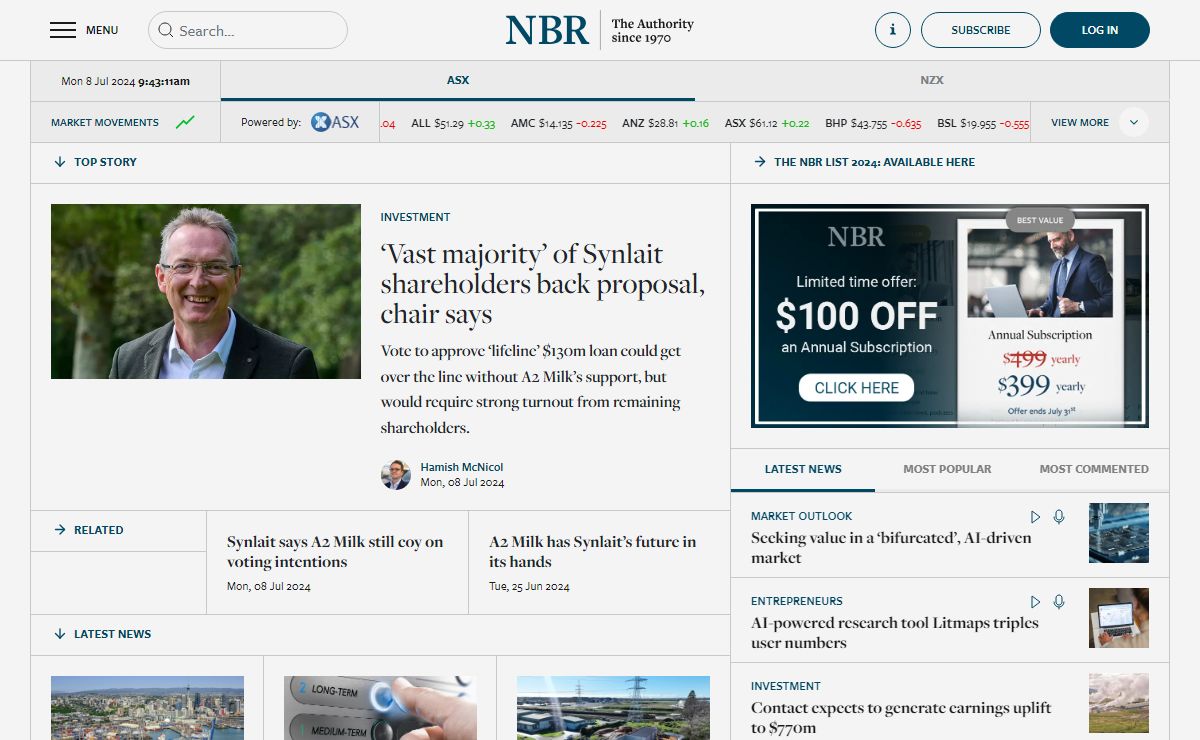Click the AMC $14.135 ticker
This screenshot has width=1200, height=740.
click(x=558, y=123)
